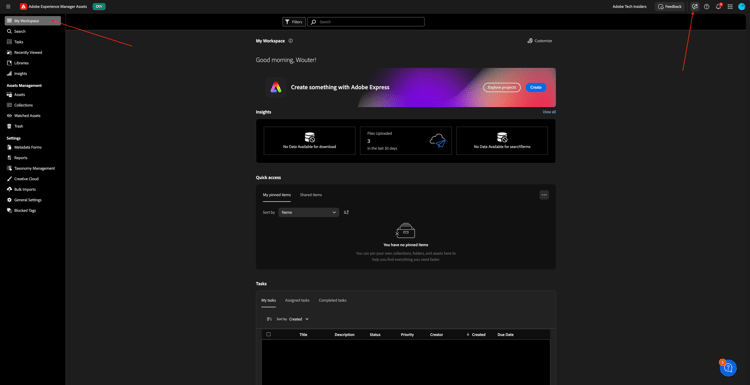Sort tasks by Due Date column
The image size is (750, 385).
point(506,335)
